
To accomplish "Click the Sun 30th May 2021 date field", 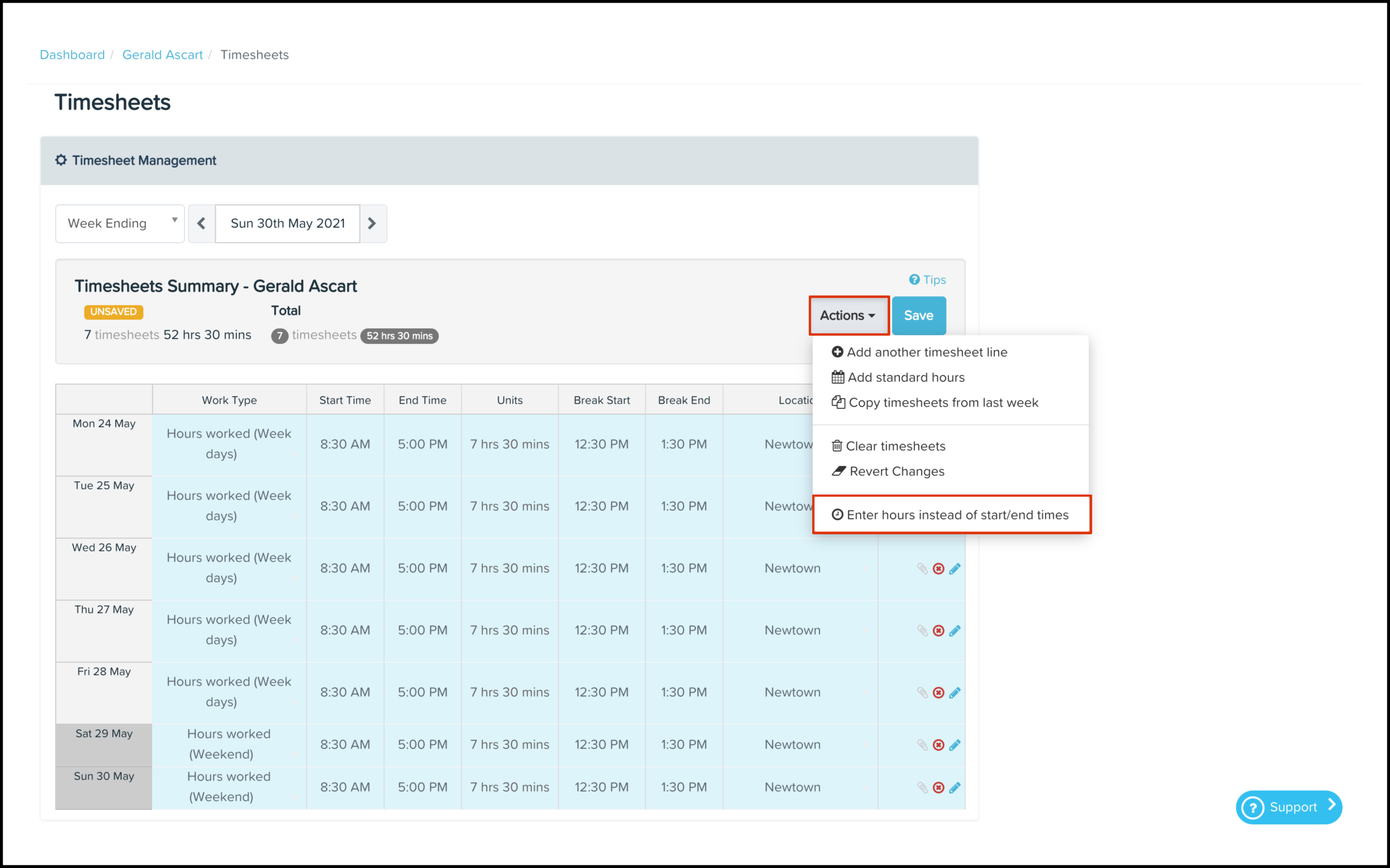I will click(288, 223).
